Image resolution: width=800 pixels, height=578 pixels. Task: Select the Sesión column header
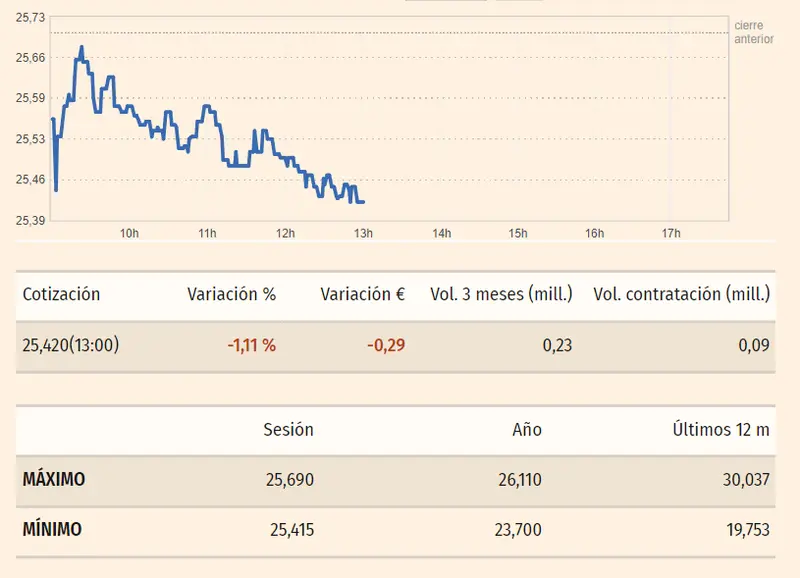coord(288,430)
